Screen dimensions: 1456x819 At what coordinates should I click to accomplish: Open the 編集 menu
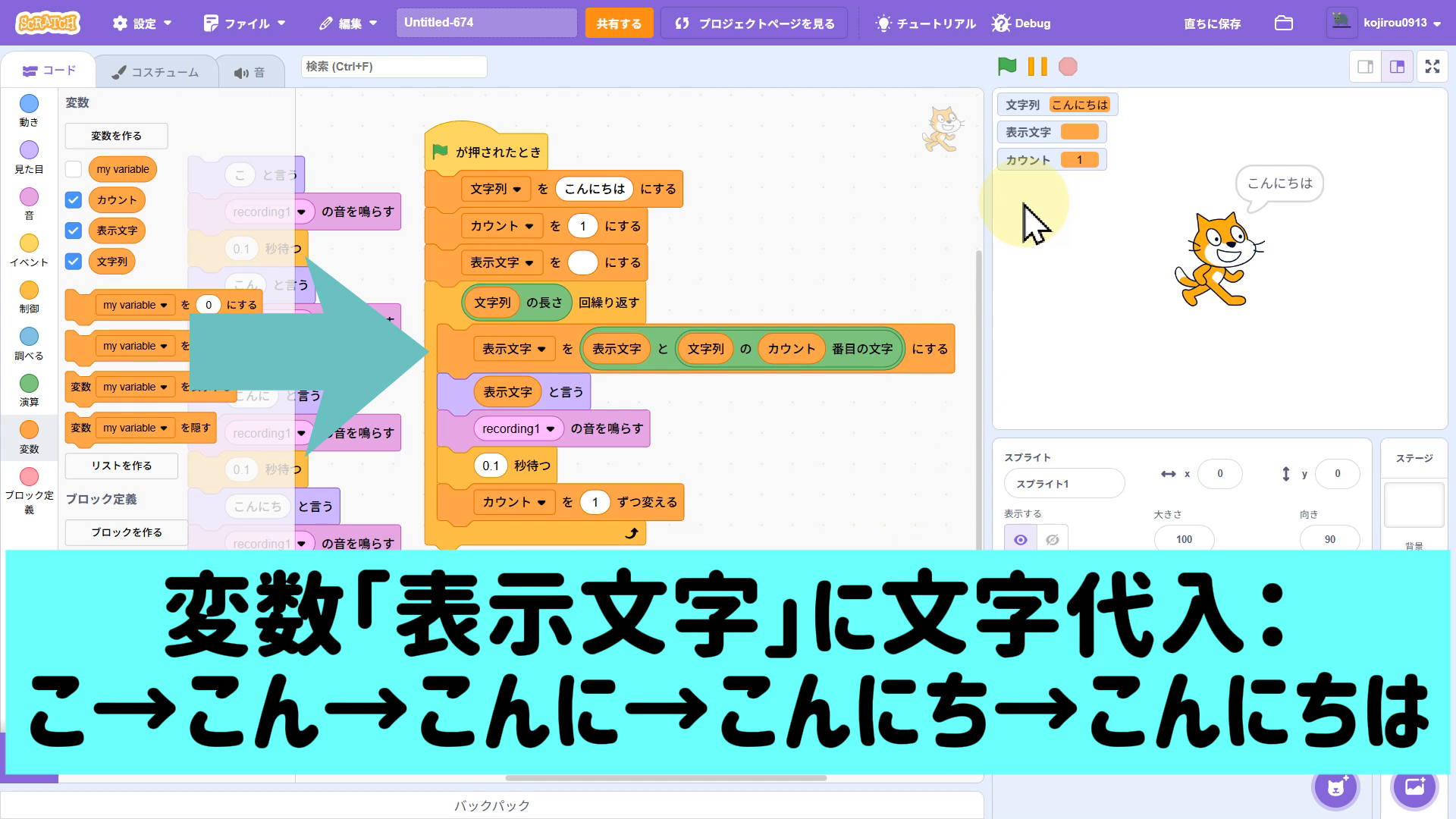click(348, 23)
